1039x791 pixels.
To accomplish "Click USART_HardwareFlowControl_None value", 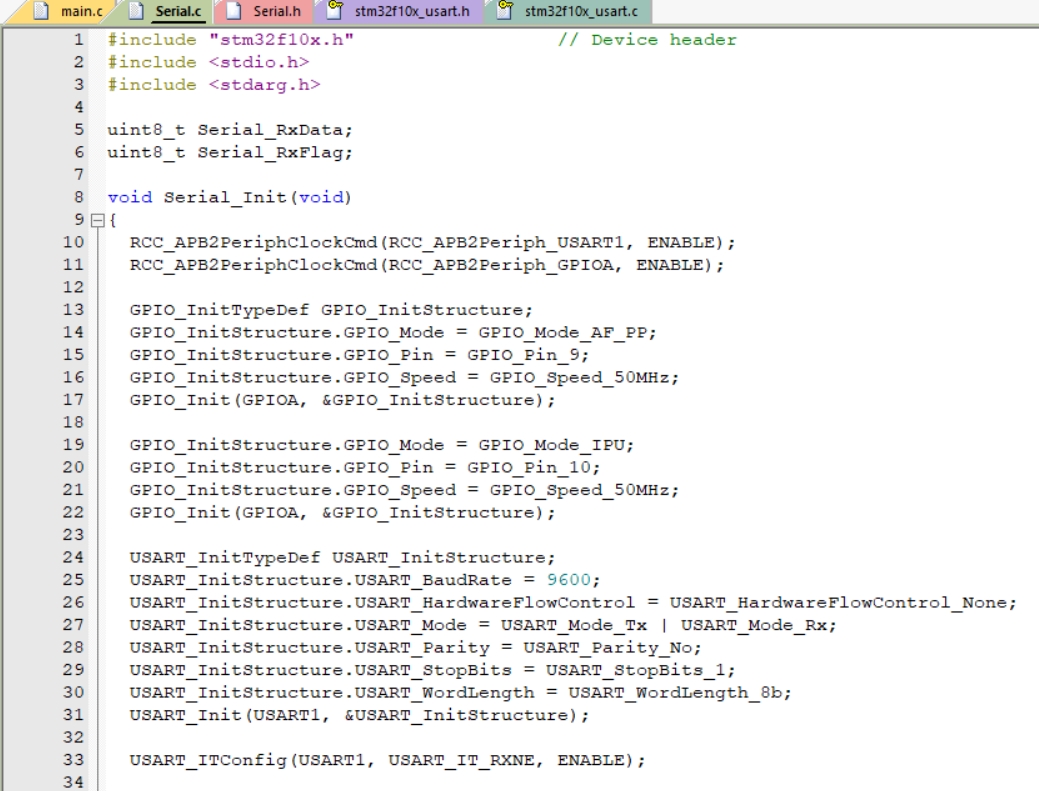I will click(x=838, y=603).
